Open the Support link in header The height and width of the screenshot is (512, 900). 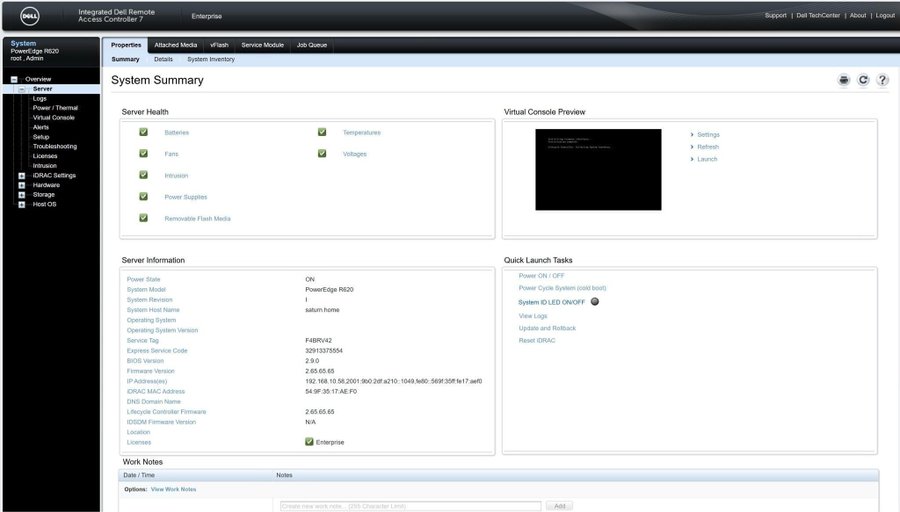pyautogui.click(x=775, y=15)
